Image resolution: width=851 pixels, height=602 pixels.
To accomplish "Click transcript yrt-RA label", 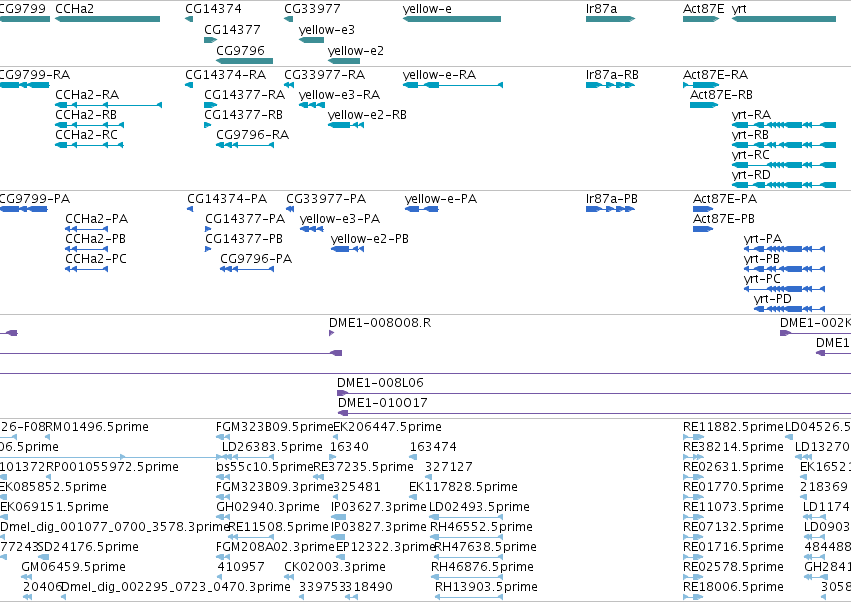I will (x=751, y=115).
